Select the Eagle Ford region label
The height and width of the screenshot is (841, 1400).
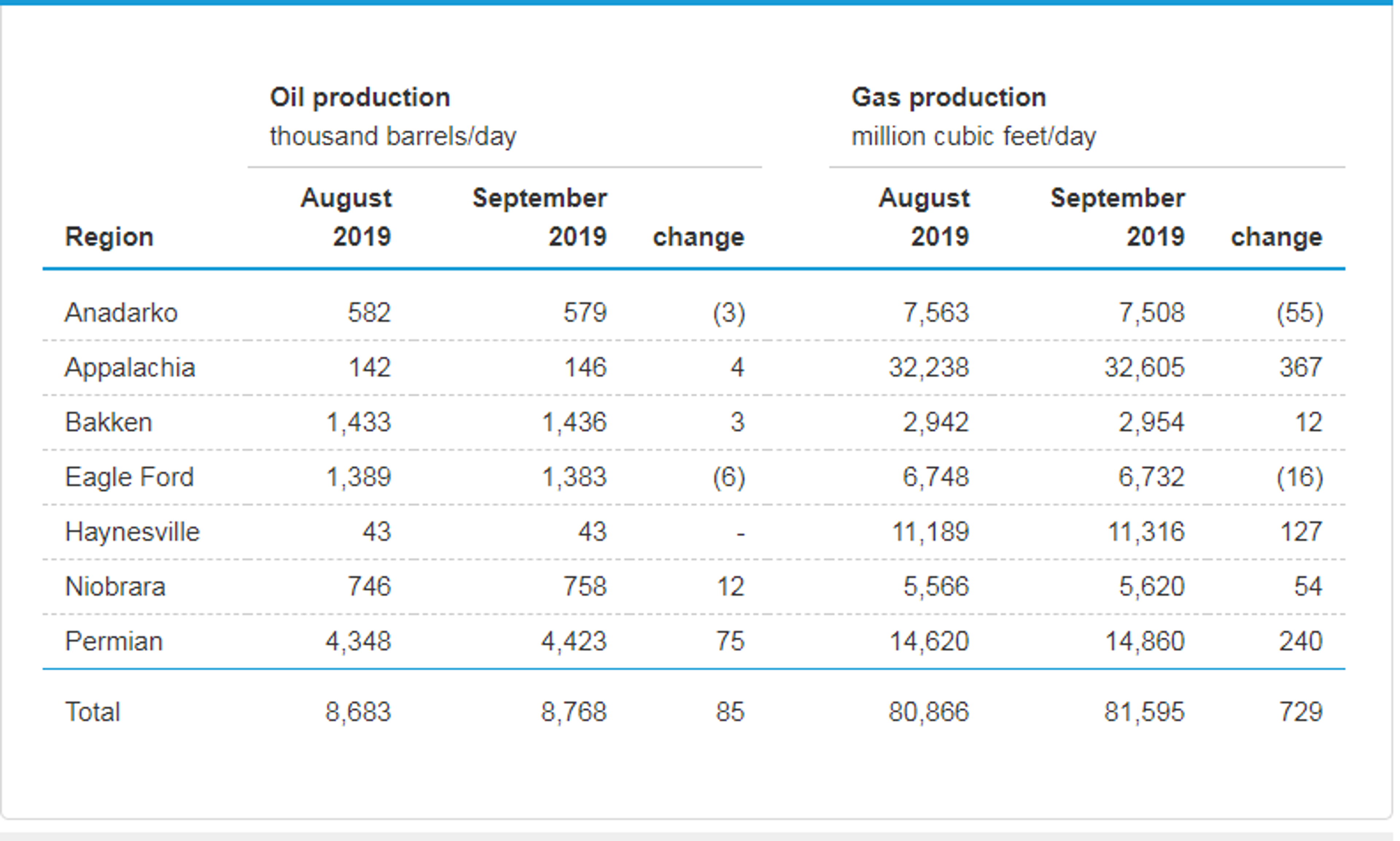[x=129, y=477]
